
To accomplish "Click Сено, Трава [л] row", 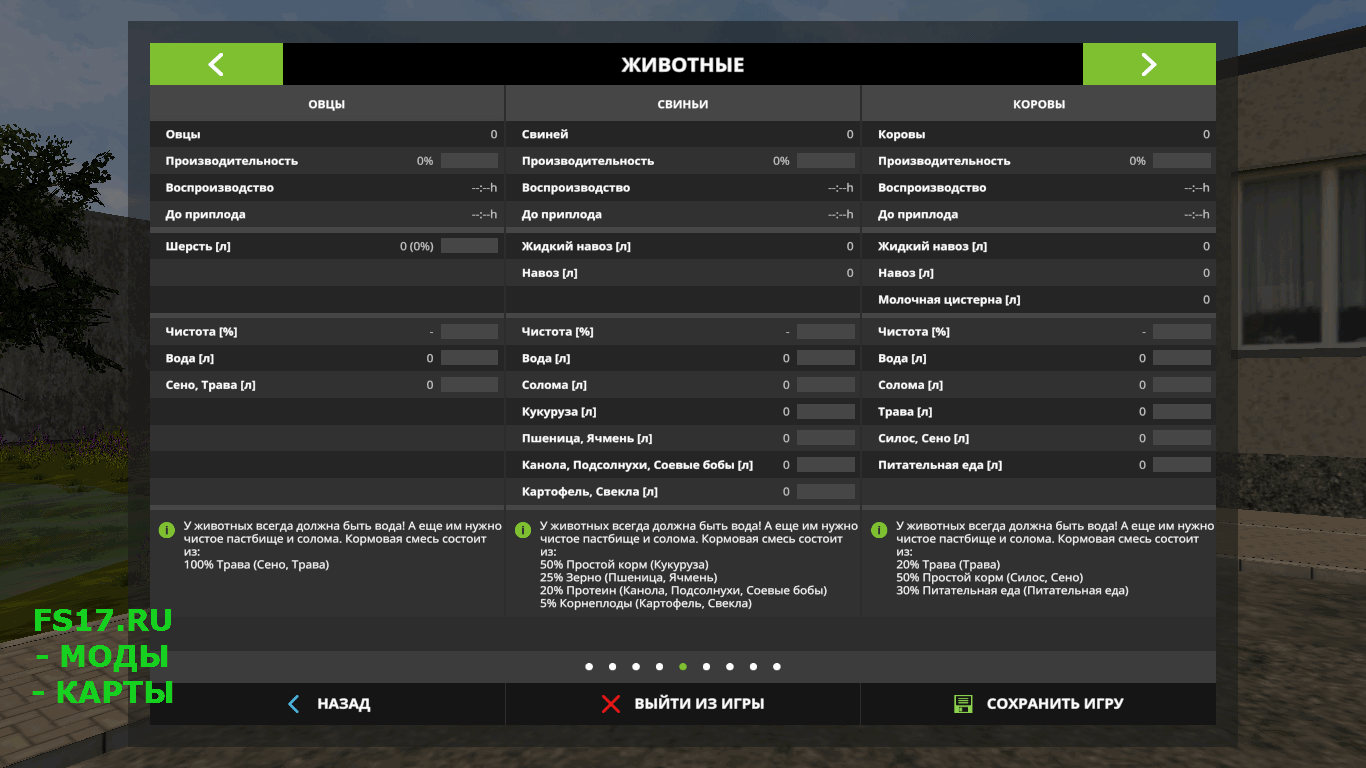I will click(327, 385).
